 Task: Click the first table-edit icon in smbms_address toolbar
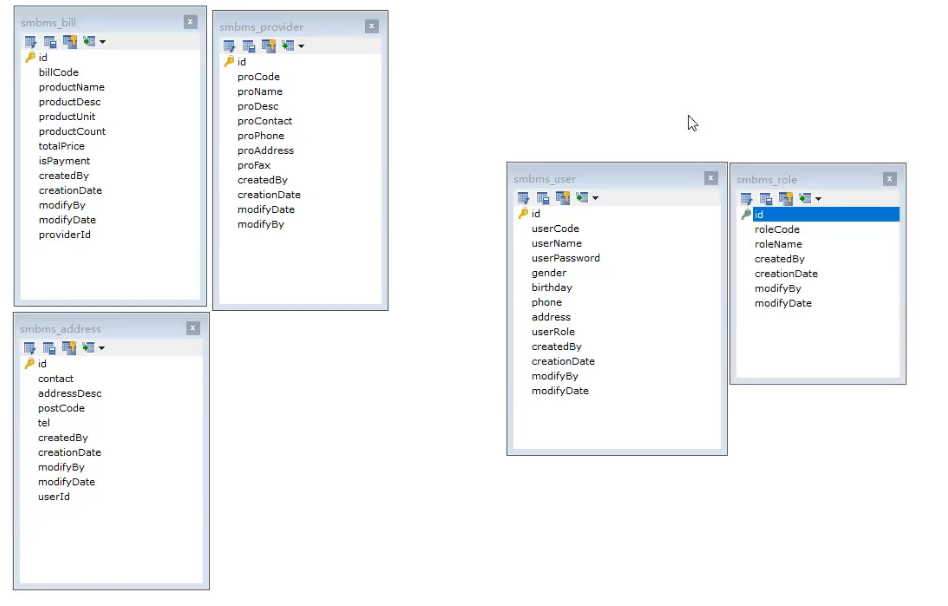[30, 348]
